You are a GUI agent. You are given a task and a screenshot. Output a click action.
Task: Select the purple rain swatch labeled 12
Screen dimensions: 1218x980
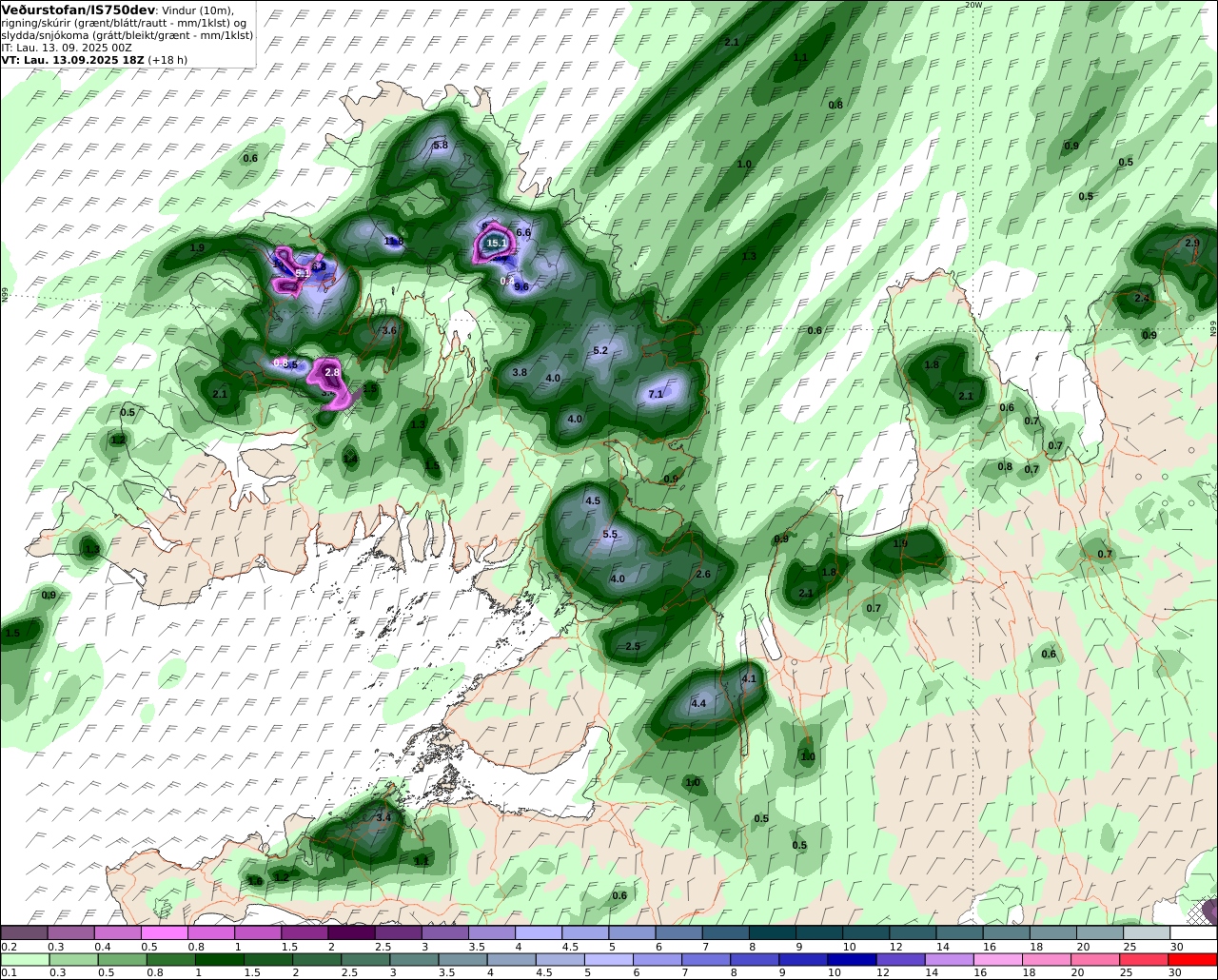(900, 960)
